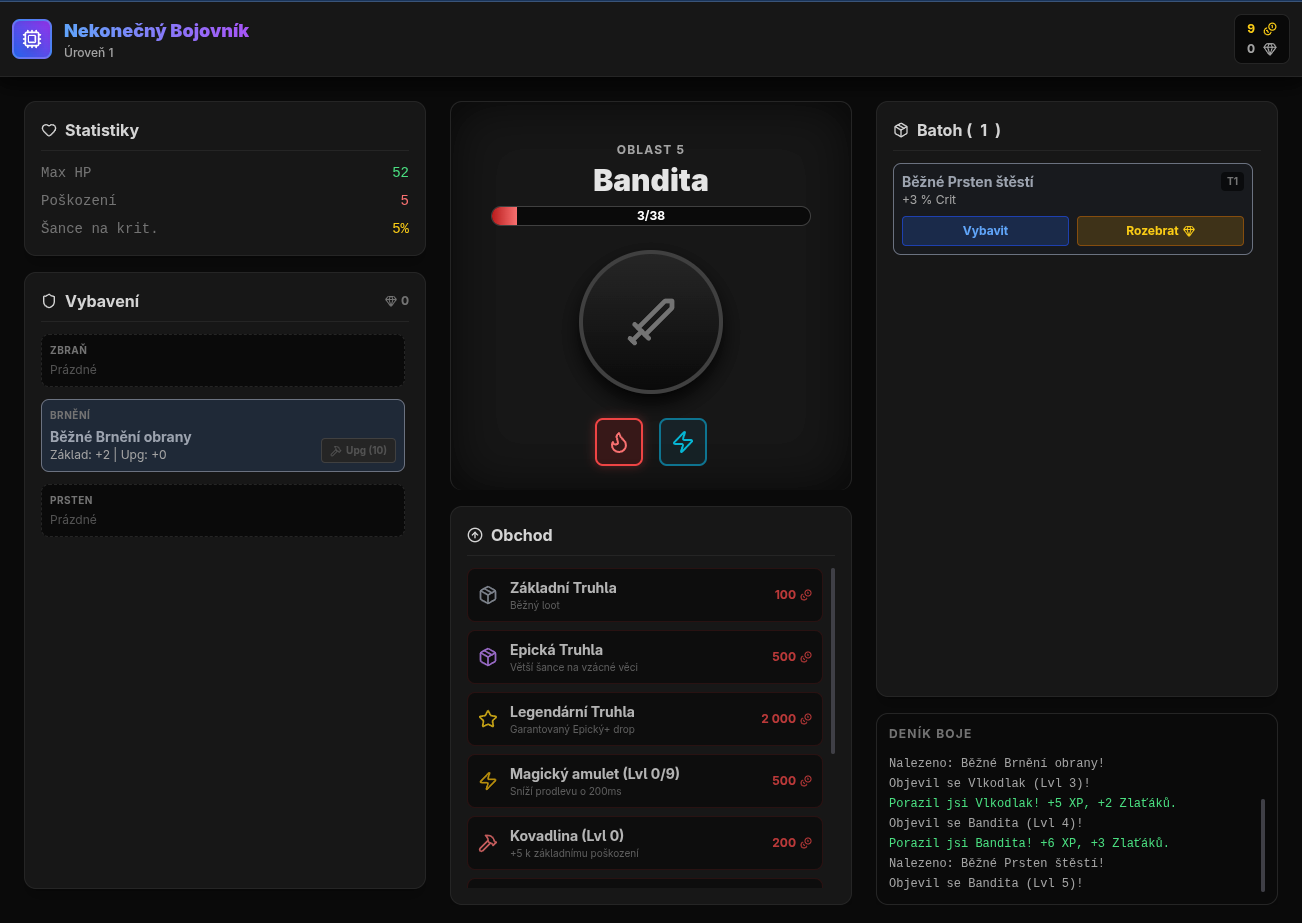Click the Poškození value 5
The width and height of the screenshot is (1302, 923).
[405, 200]
